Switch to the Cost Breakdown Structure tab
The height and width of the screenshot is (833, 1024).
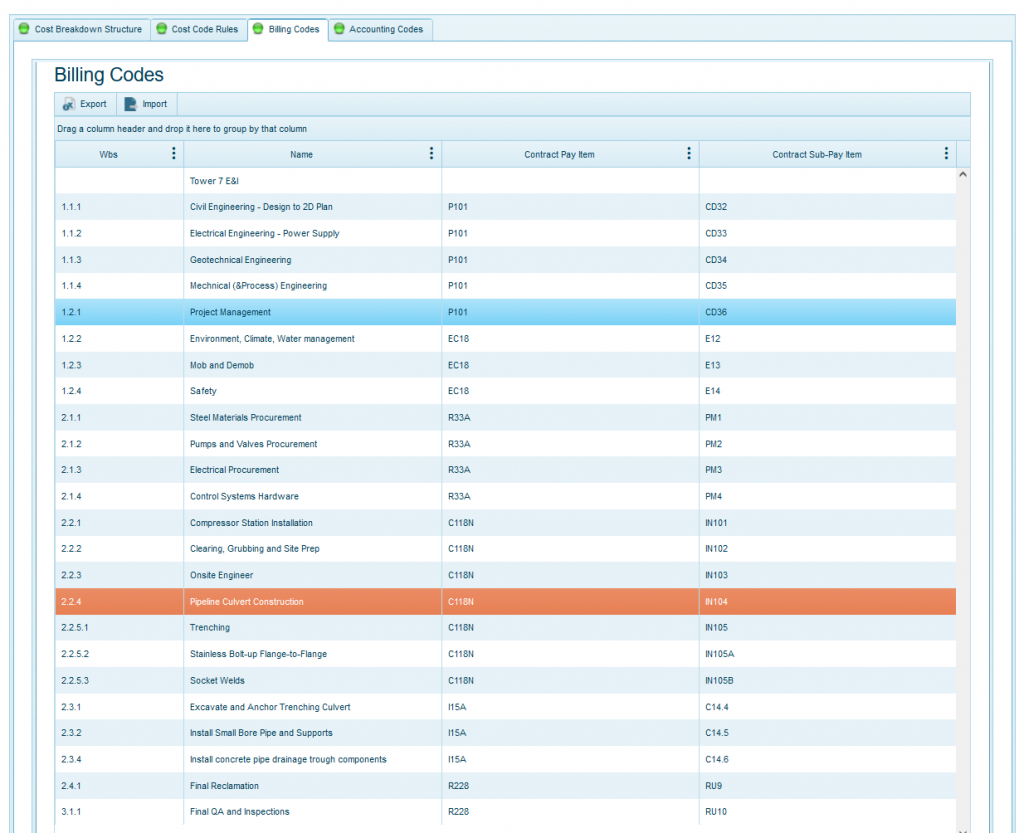88,29
